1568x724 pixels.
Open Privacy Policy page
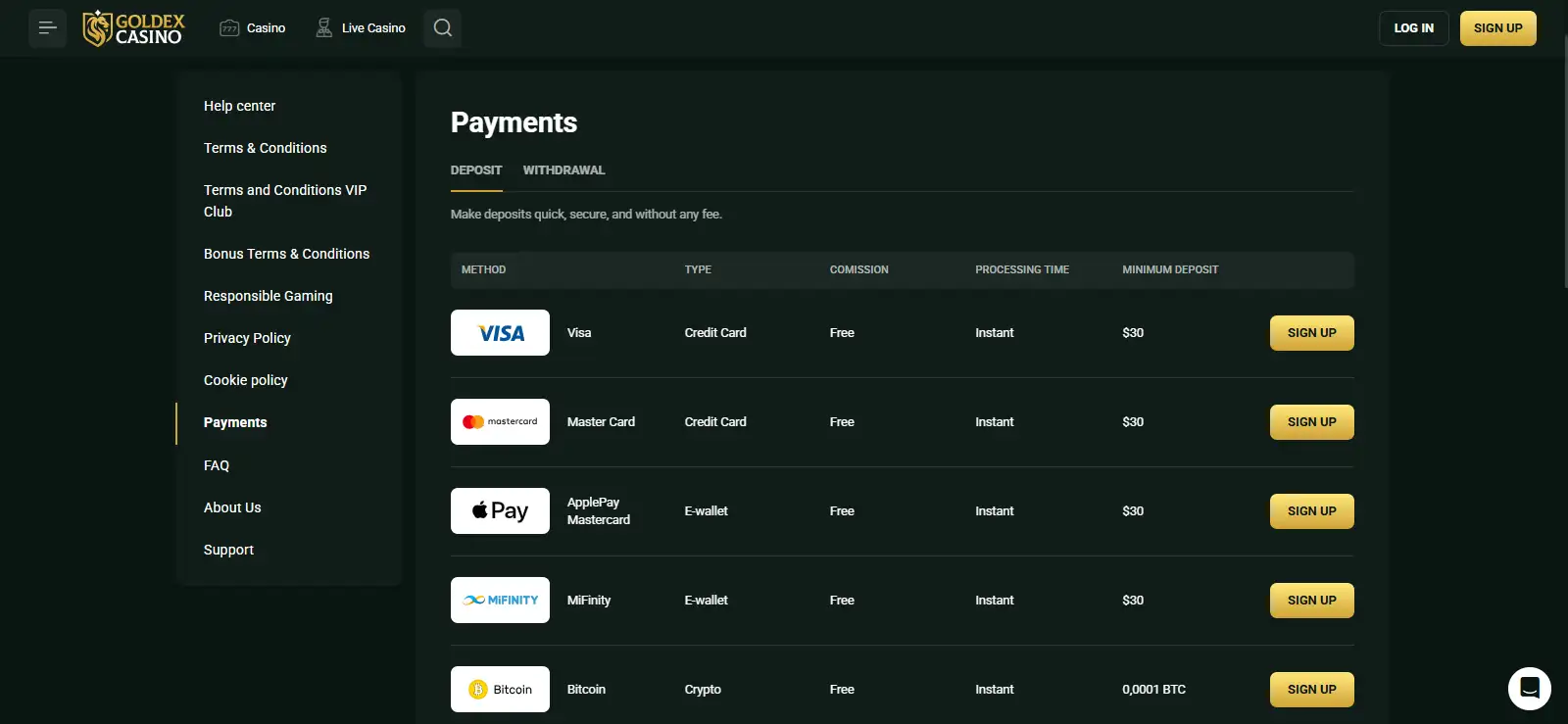247,338
